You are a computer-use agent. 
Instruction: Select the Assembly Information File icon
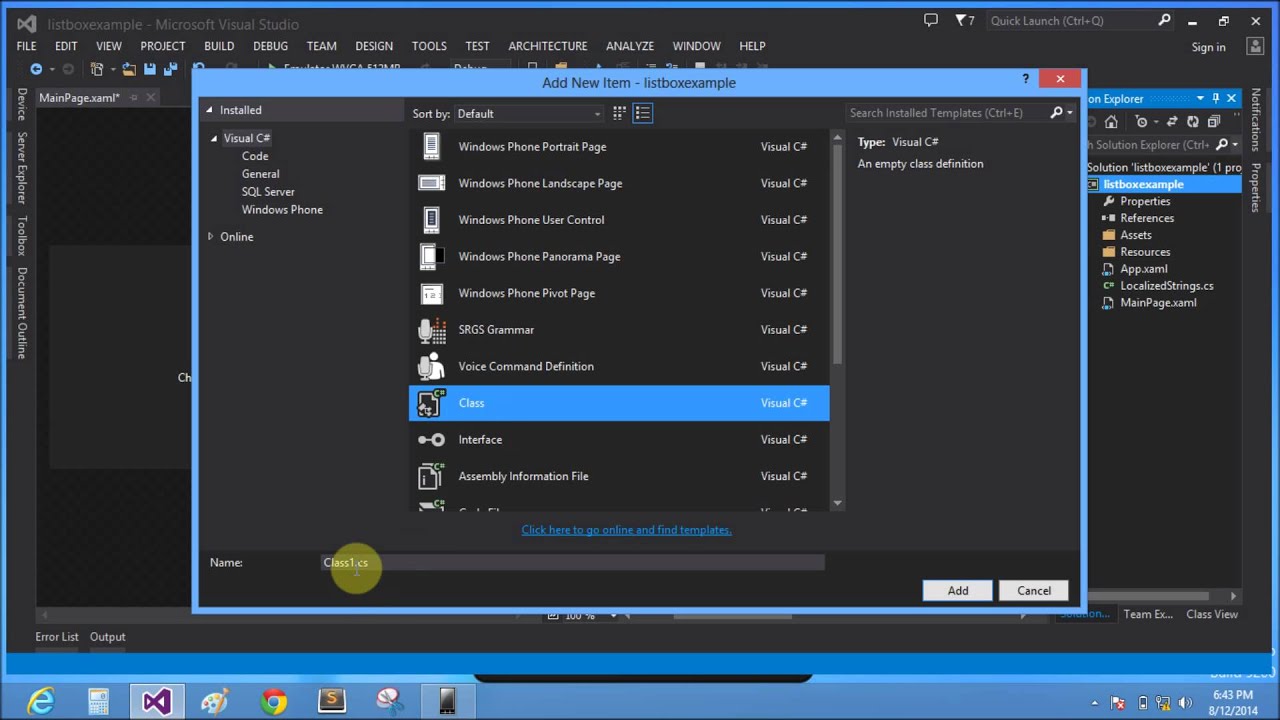(431, 476)
